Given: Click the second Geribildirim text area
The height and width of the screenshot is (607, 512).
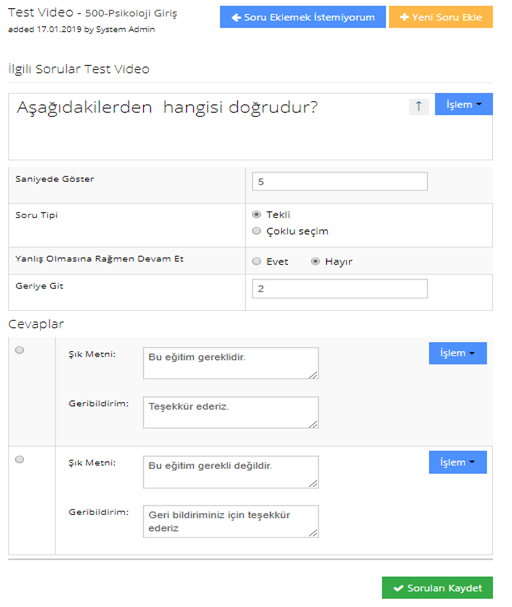Looking at the screenshot, I should (231, 521).
